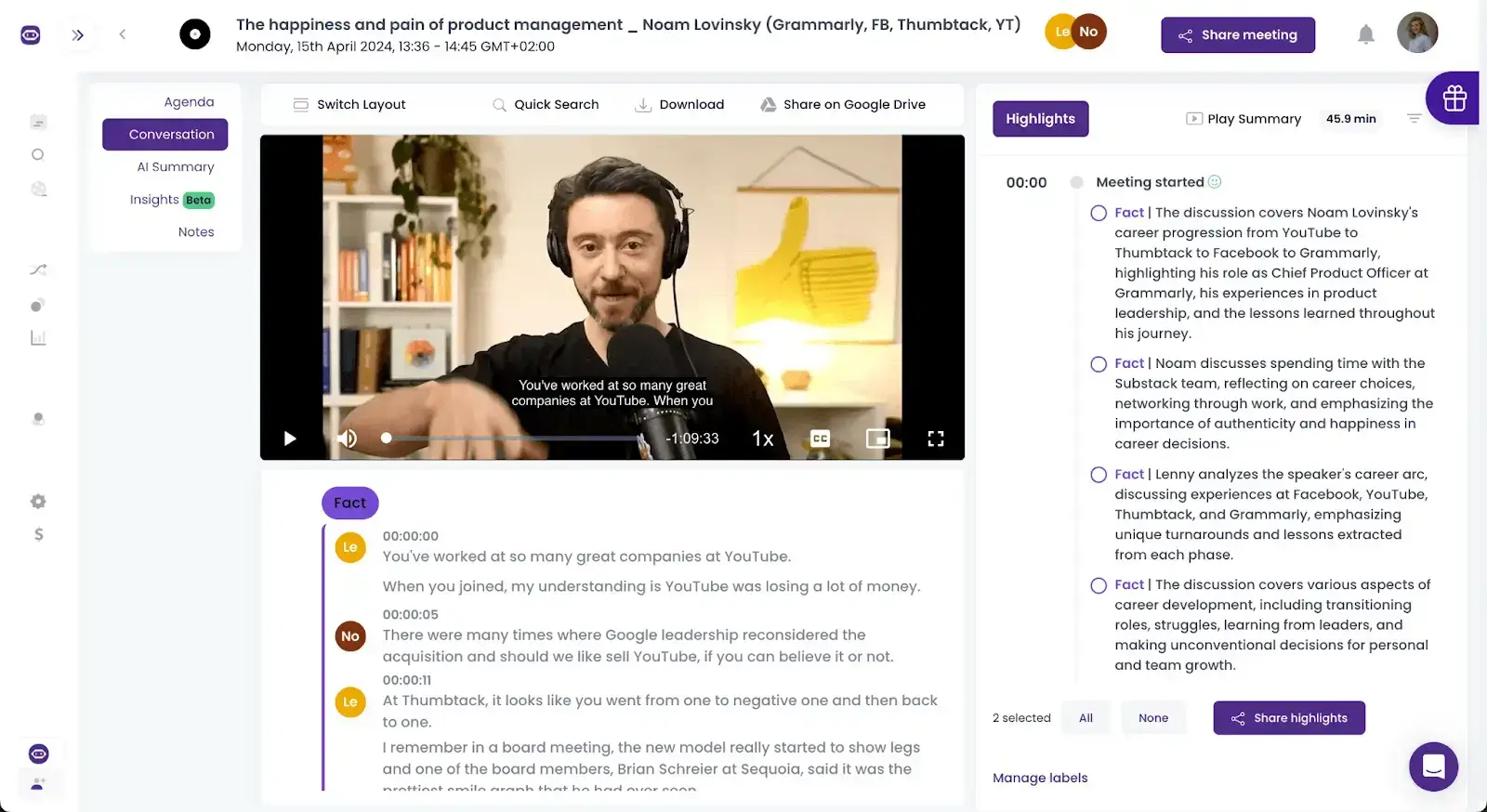Open the highlights filter icon
The width and height of the screenshot is (1487, 812).
[1414, 118]
